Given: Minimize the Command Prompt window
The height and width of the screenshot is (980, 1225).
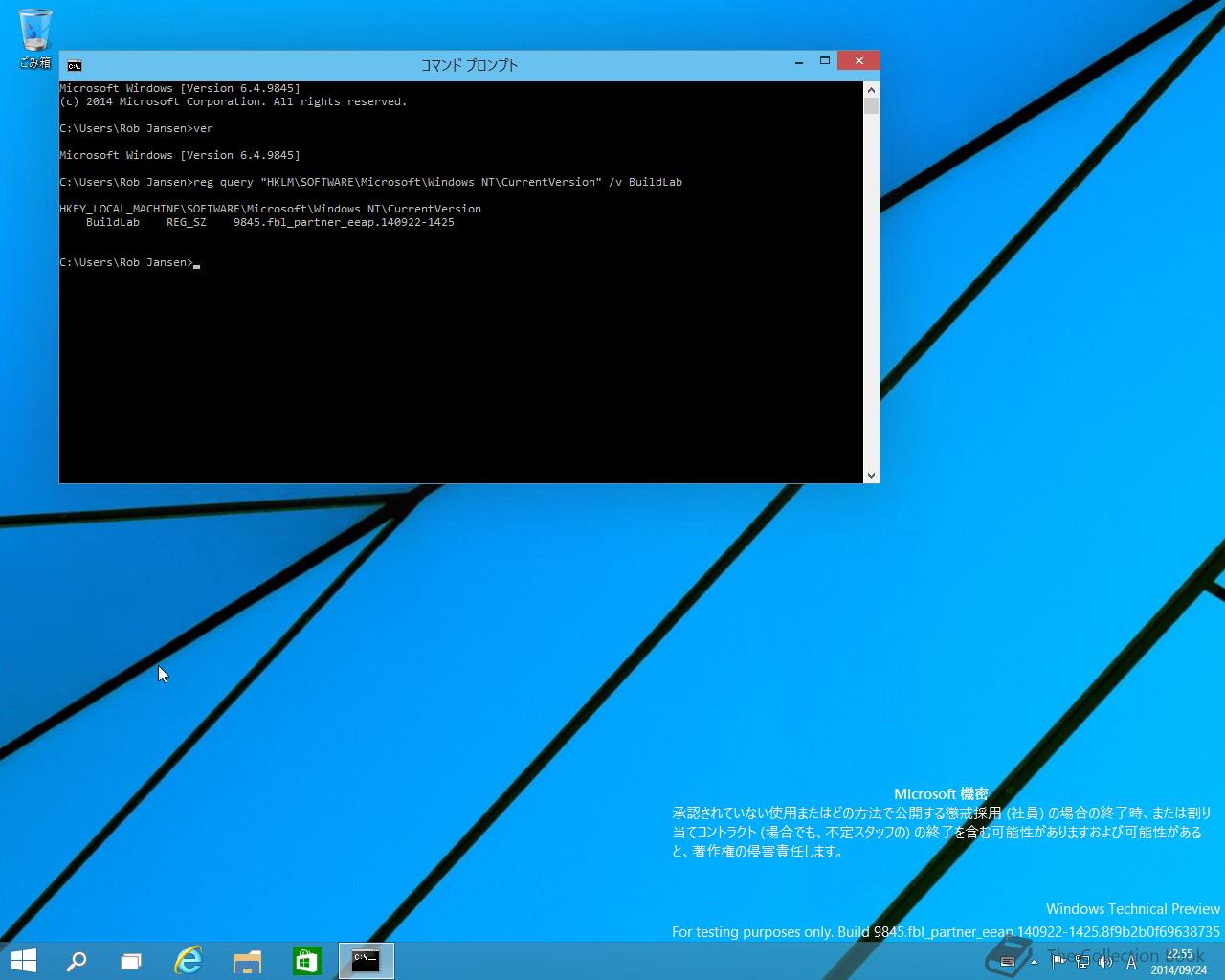Looking at the screenshot, I should (798, 62).
